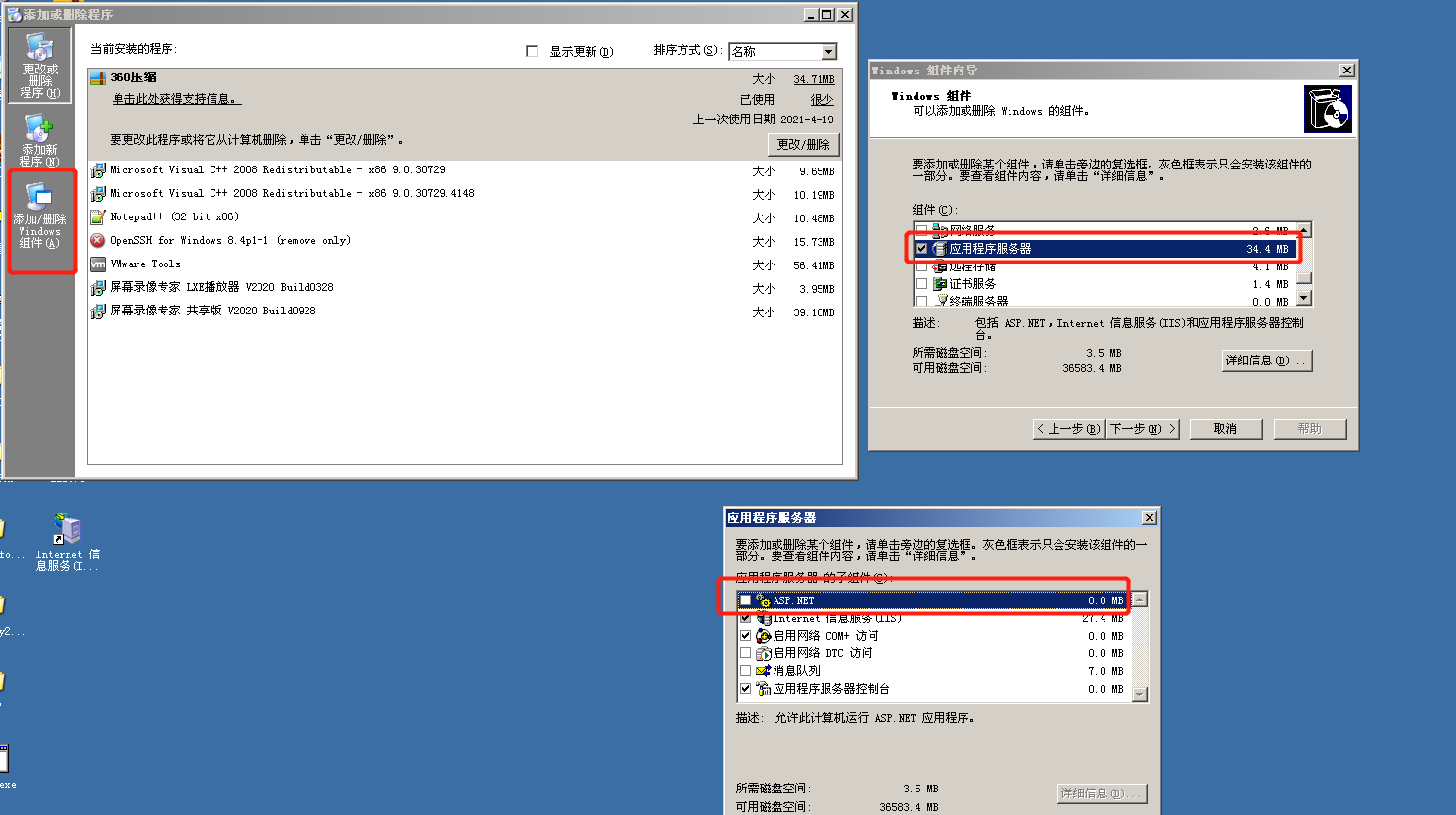Click the 证书服务 component icon
This screenshot has width=1456, height=815.
tap(939, 284)
